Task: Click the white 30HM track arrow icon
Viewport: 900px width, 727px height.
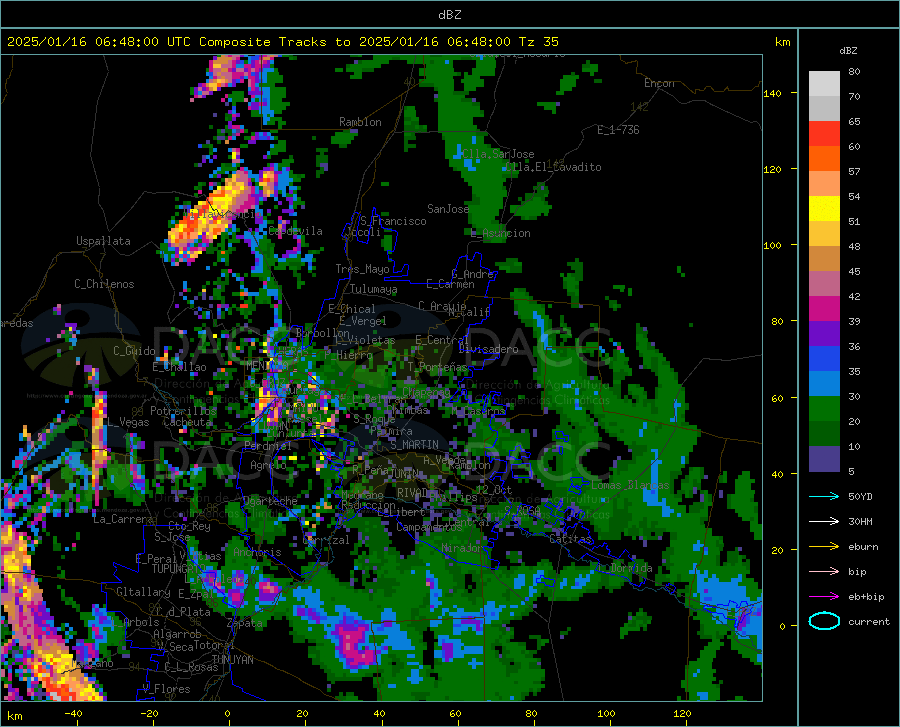Action: (x=824, y=522)
